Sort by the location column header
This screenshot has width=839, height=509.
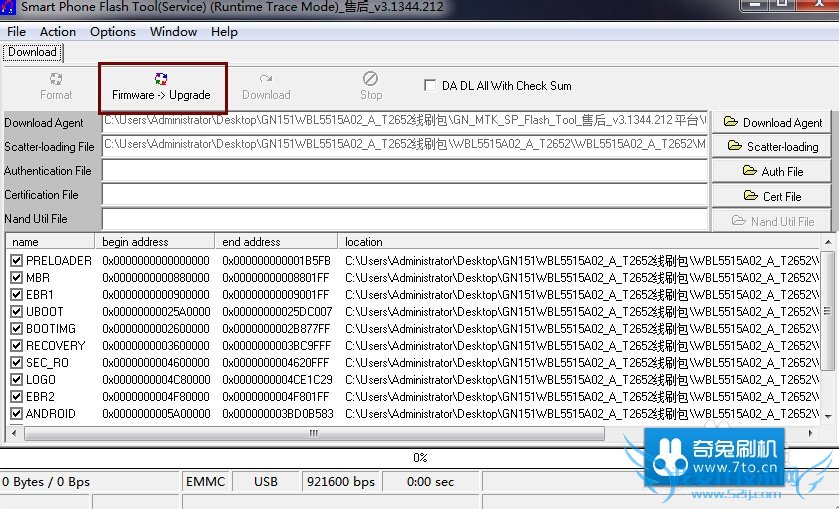coord(579,242)
